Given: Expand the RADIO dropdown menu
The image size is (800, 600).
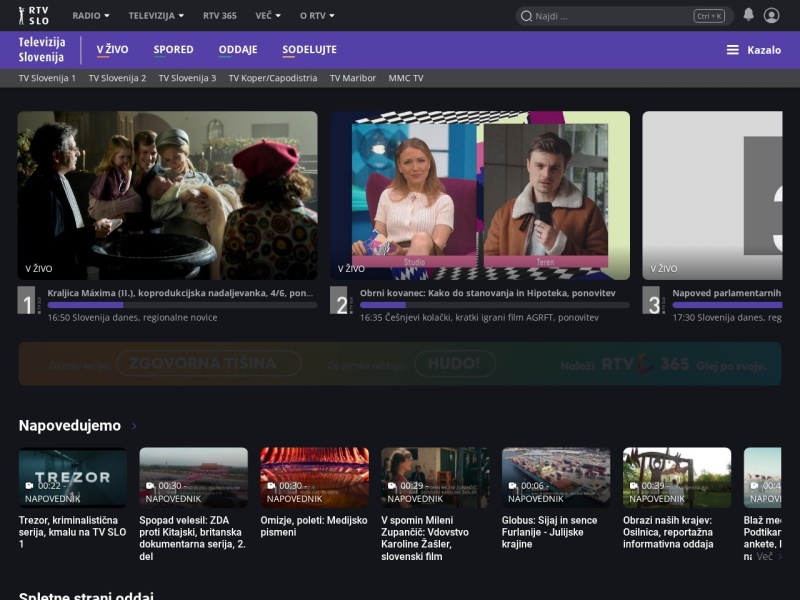Looking at the screenshot, I should [91, 16].
